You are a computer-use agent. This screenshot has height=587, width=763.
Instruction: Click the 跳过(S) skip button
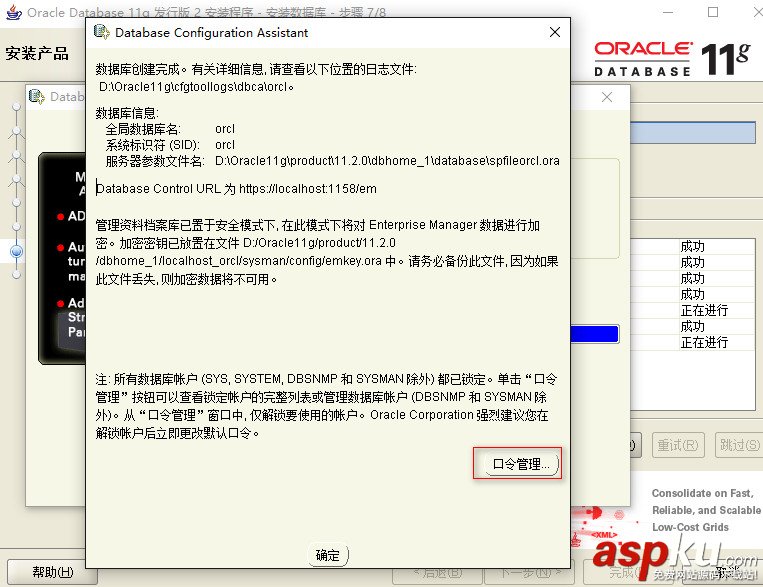click(739, 445)
